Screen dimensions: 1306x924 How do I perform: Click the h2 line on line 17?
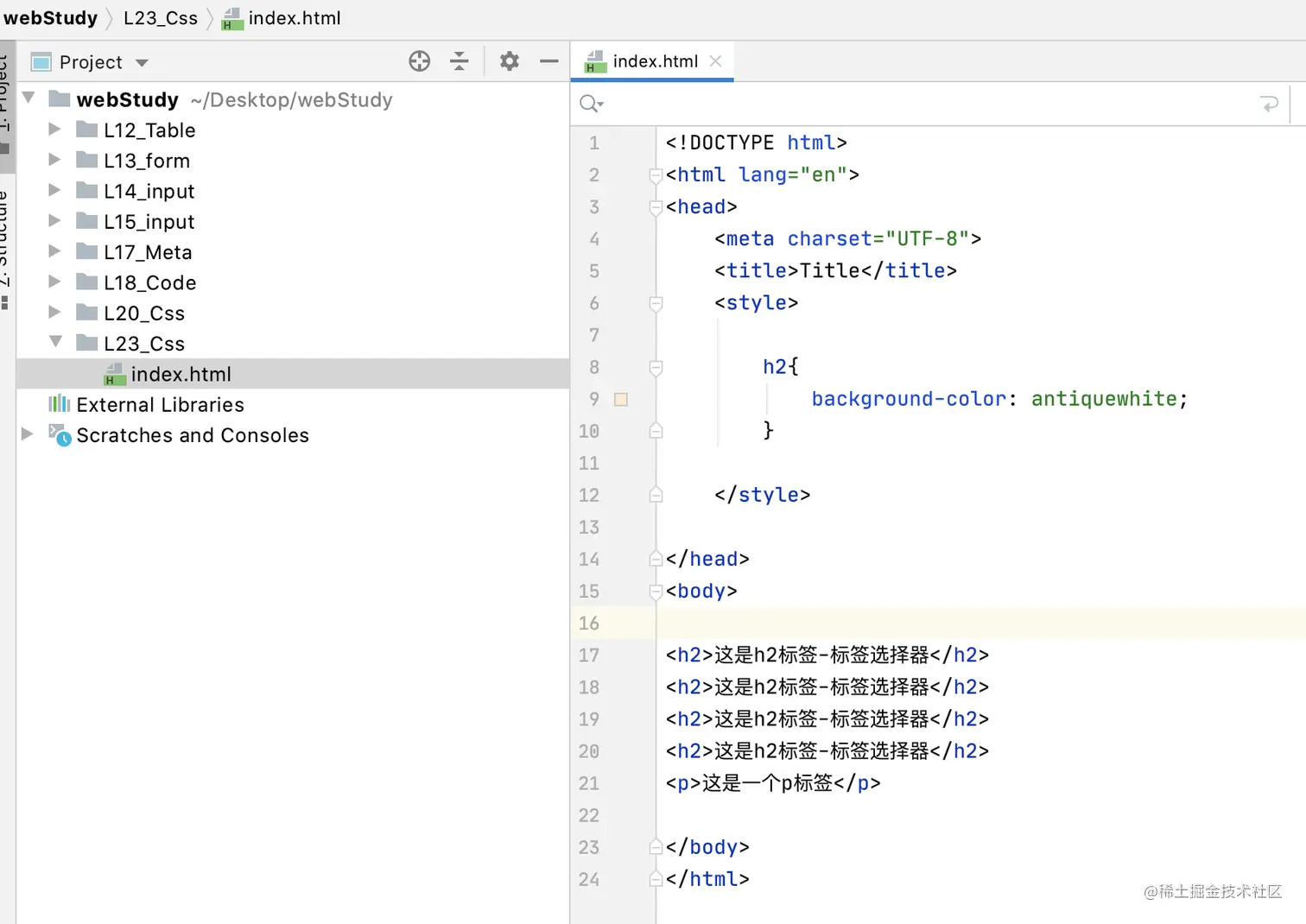tap(827, 655)
